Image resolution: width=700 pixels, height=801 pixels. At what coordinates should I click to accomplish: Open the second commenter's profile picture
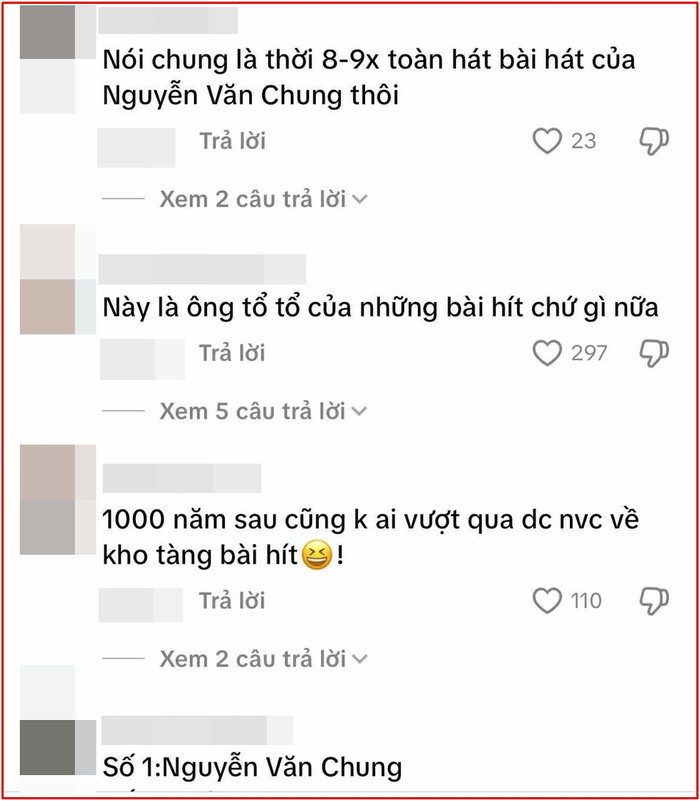point(58,279)
